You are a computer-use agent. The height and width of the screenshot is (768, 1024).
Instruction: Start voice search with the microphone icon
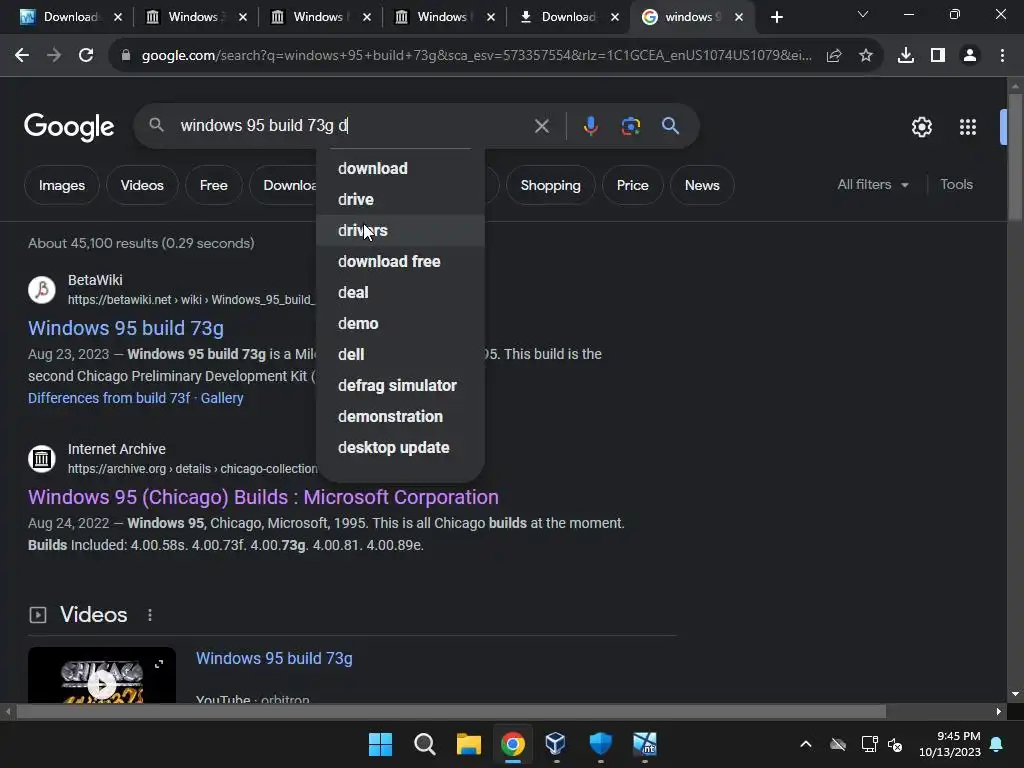[590, 125]
